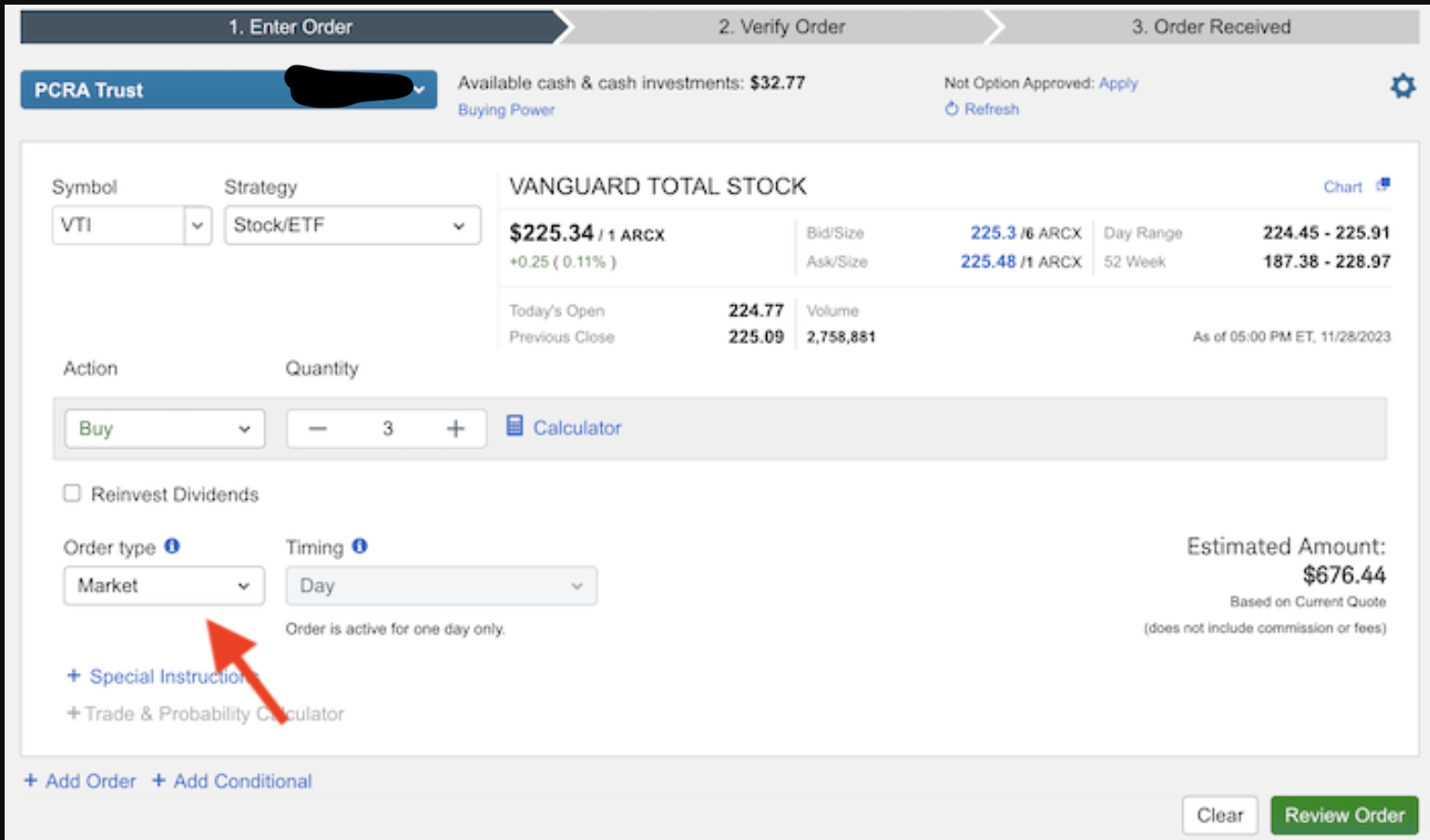
Task: Open the settings gear icon
Action: pos(1402,87)
